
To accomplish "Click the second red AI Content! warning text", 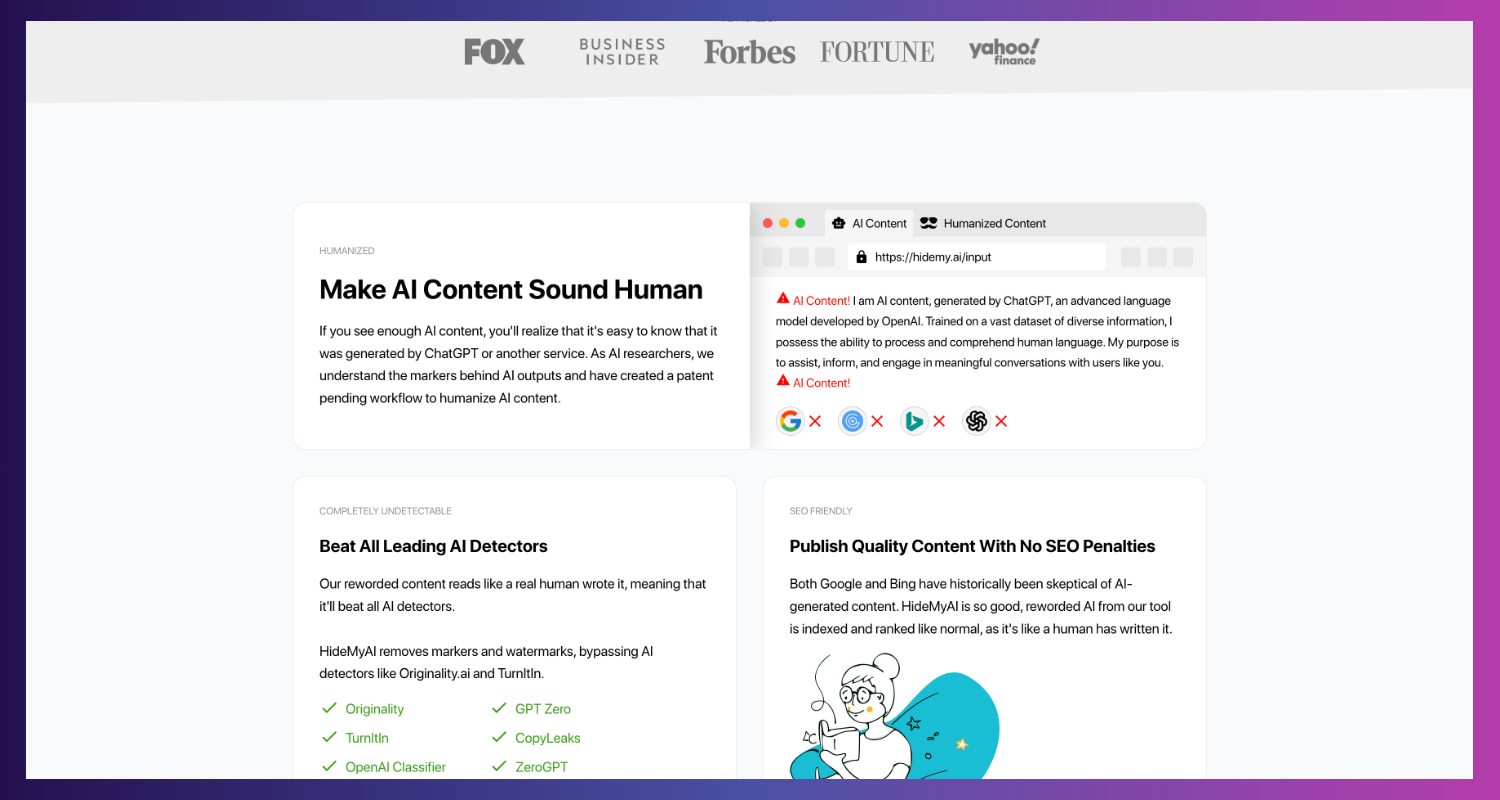I will point(821,383).
